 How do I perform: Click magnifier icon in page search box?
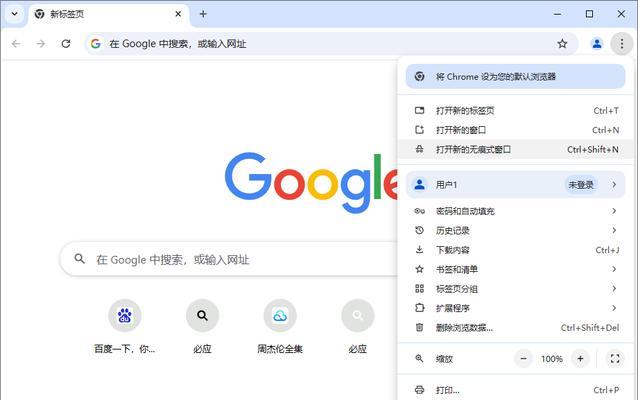[x=80, y=259]
